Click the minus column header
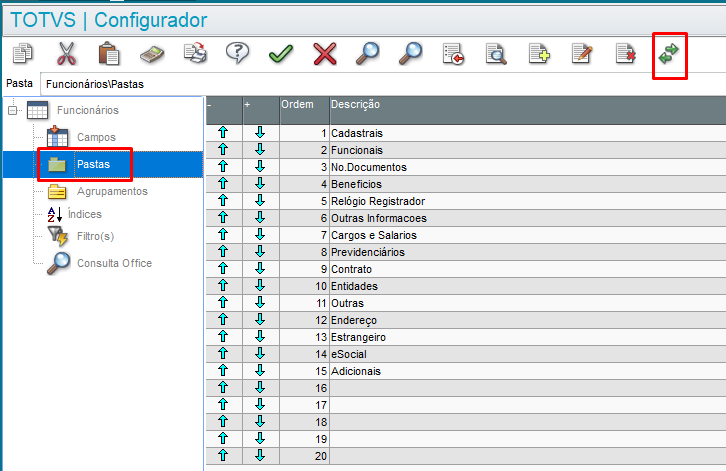The height and width of the screenshot is (471, 726). click(x=224, y=110)
